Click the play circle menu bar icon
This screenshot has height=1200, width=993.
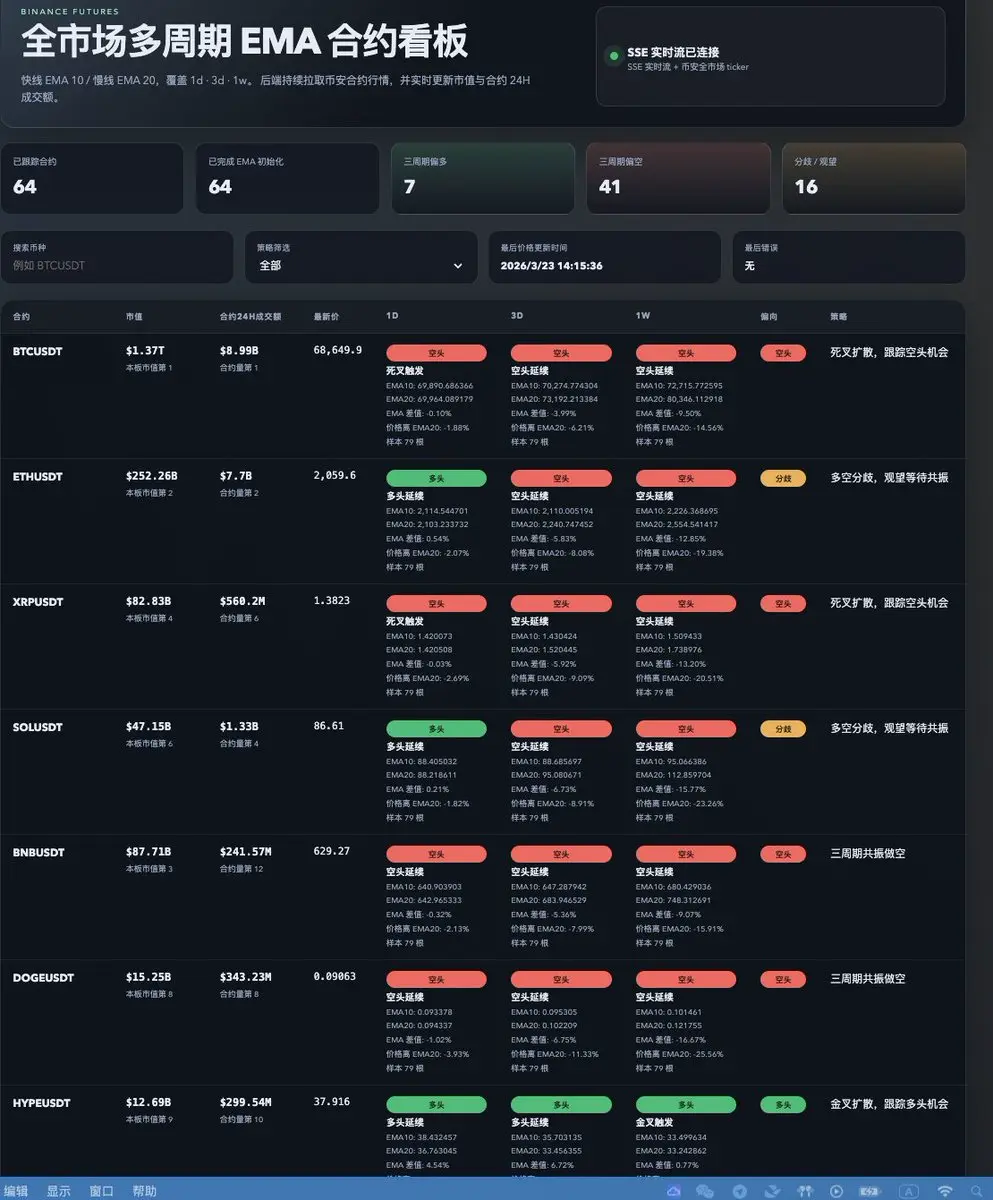pyautogui.click(x=836, y=1191)
